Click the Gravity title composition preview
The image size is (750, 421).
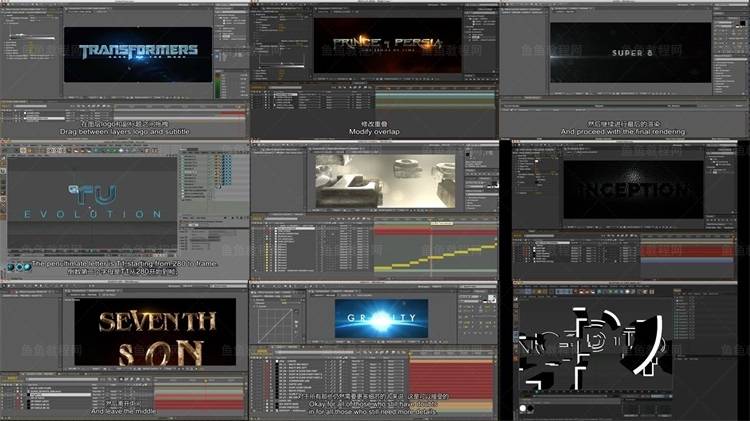tap(381, 319)
